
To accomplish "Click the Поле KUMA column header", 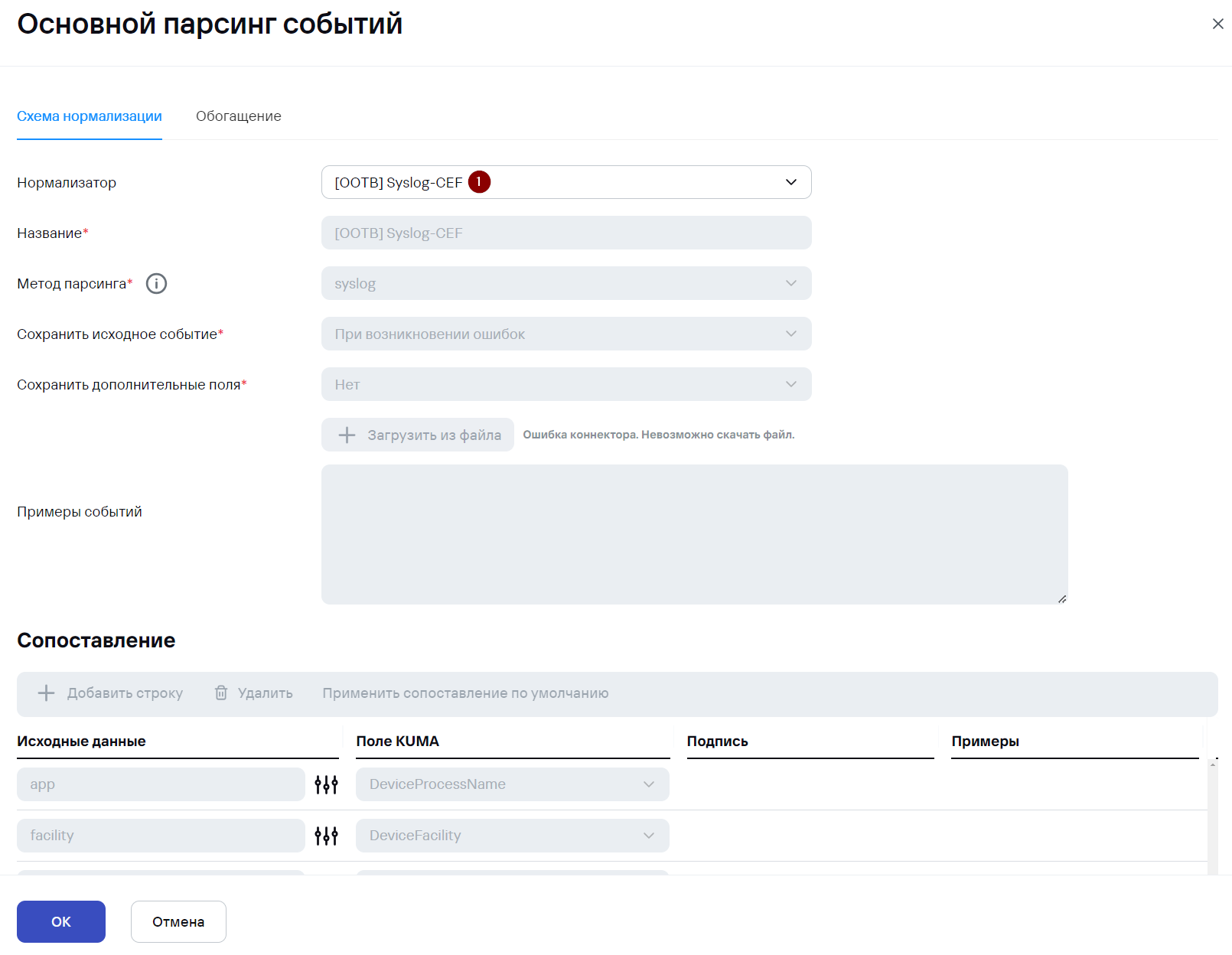I will pos(398,742).
